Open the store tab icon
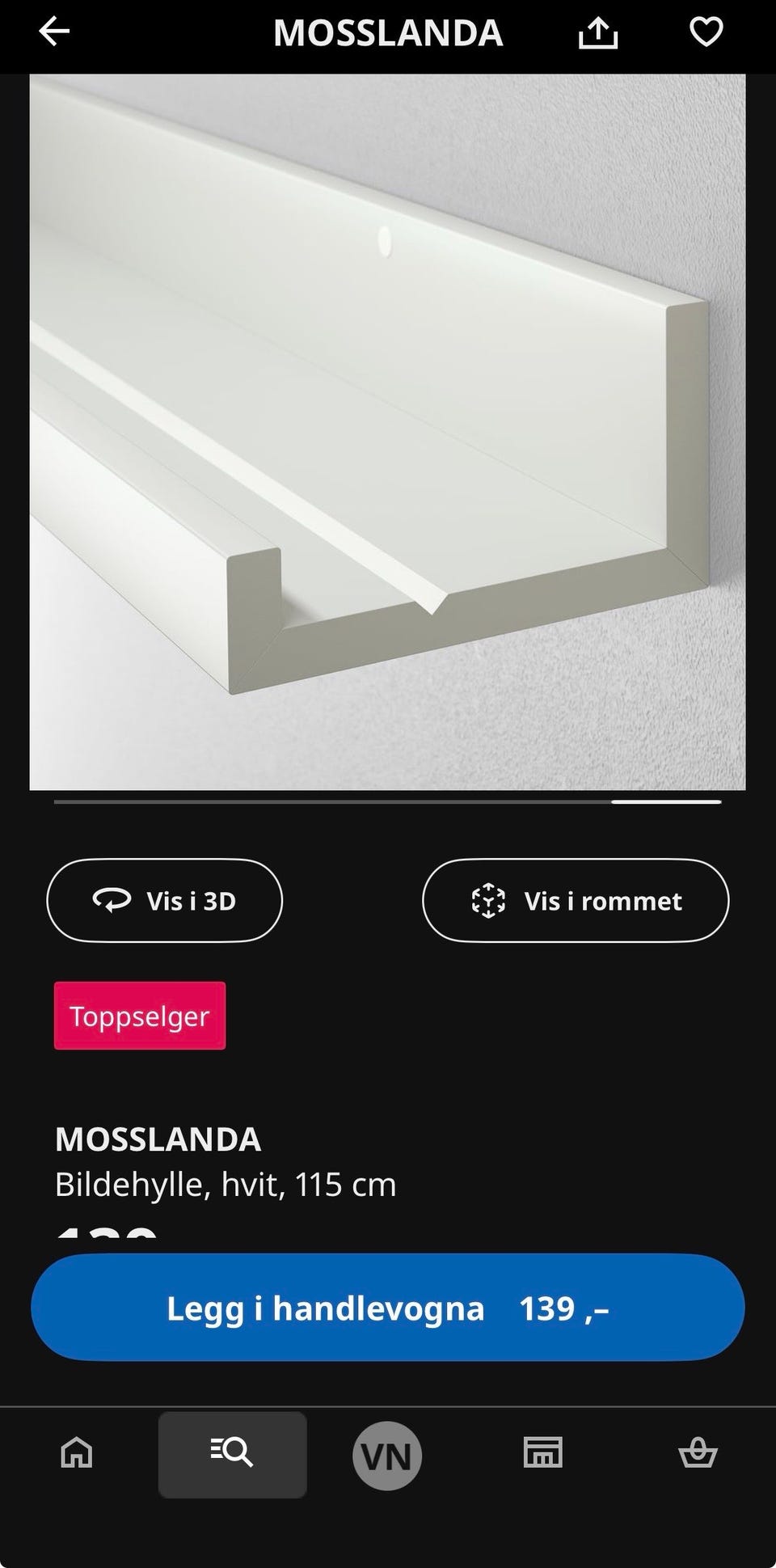Screen dimensions: 776x1568 pos(542,1453)
